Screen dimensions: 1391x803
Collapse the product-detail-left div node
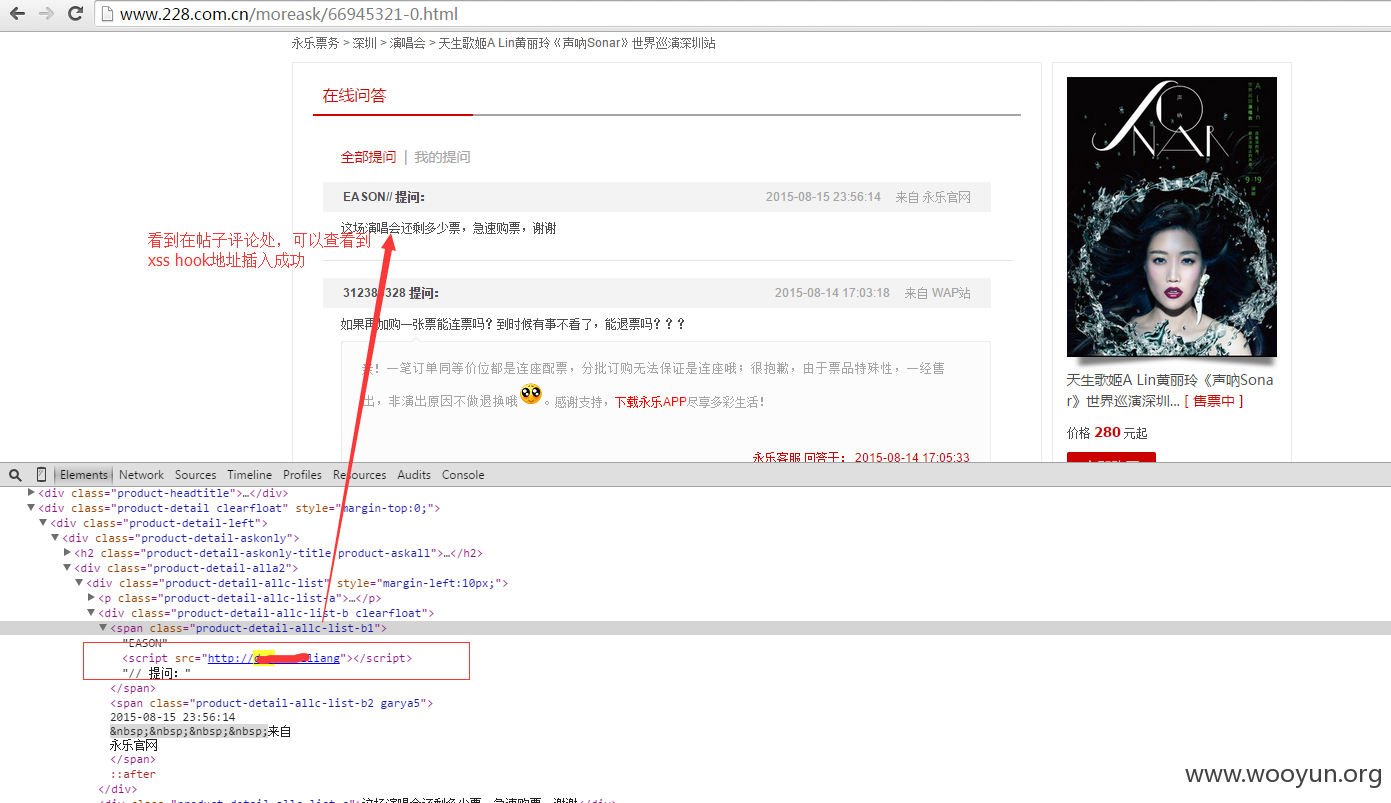coord(43,523)
